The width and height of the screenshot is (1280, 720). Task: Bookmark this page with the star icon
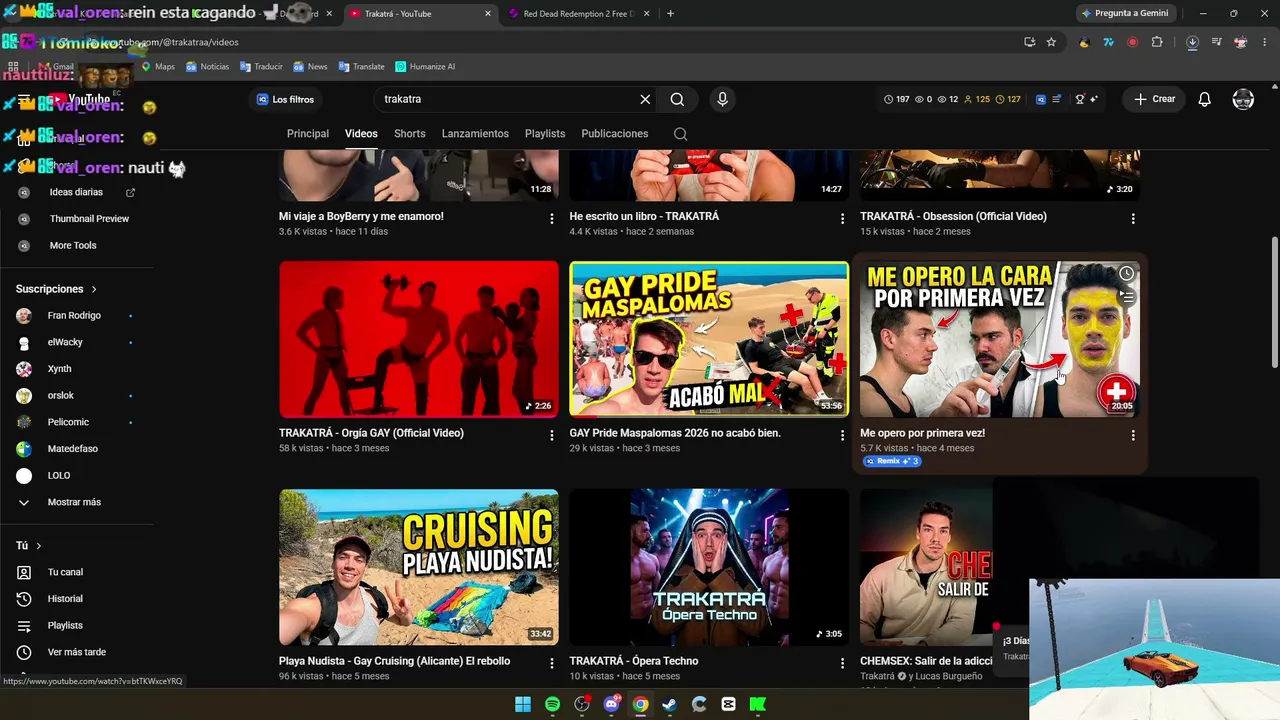click(x=1051, y=42)
